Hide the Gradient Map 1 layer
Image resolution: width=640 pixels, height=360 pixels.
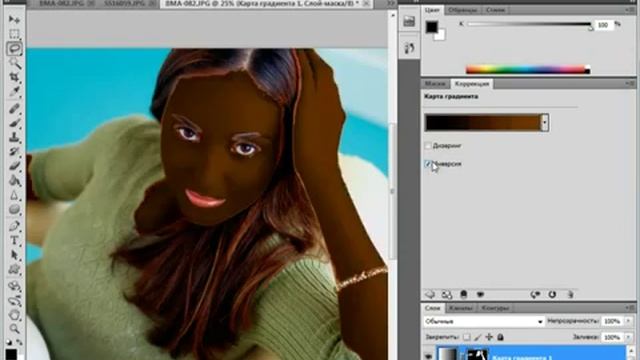click(x=428, y=356)
